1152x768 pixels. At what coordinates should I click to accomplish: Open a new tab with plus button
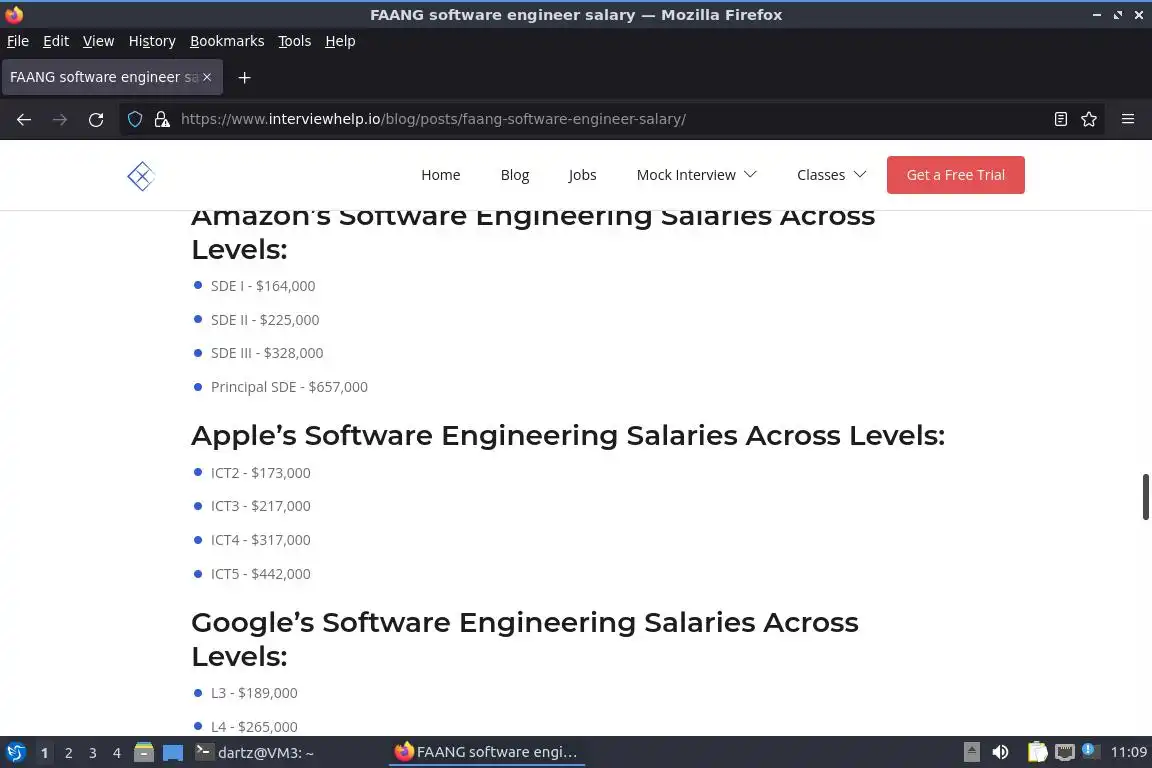pos(245,77)
